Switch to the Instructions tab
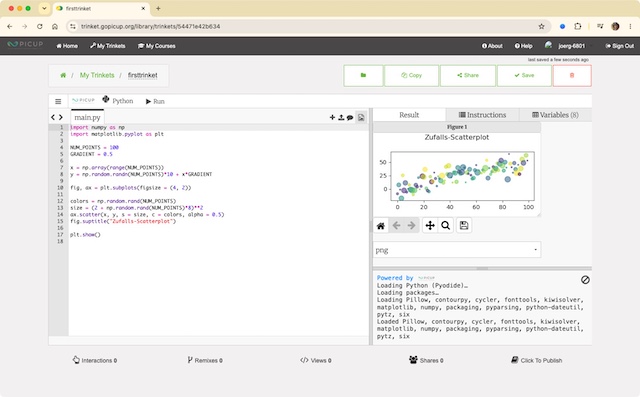 coord(482,115)
